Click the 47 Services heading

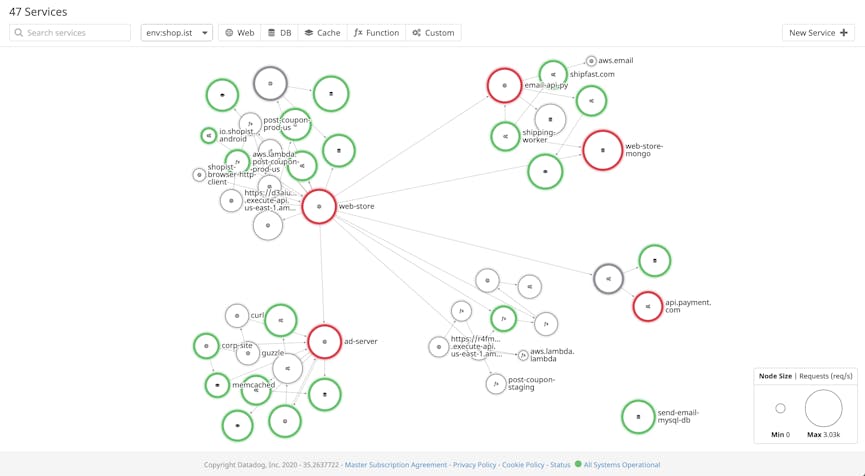click(38, 12)
